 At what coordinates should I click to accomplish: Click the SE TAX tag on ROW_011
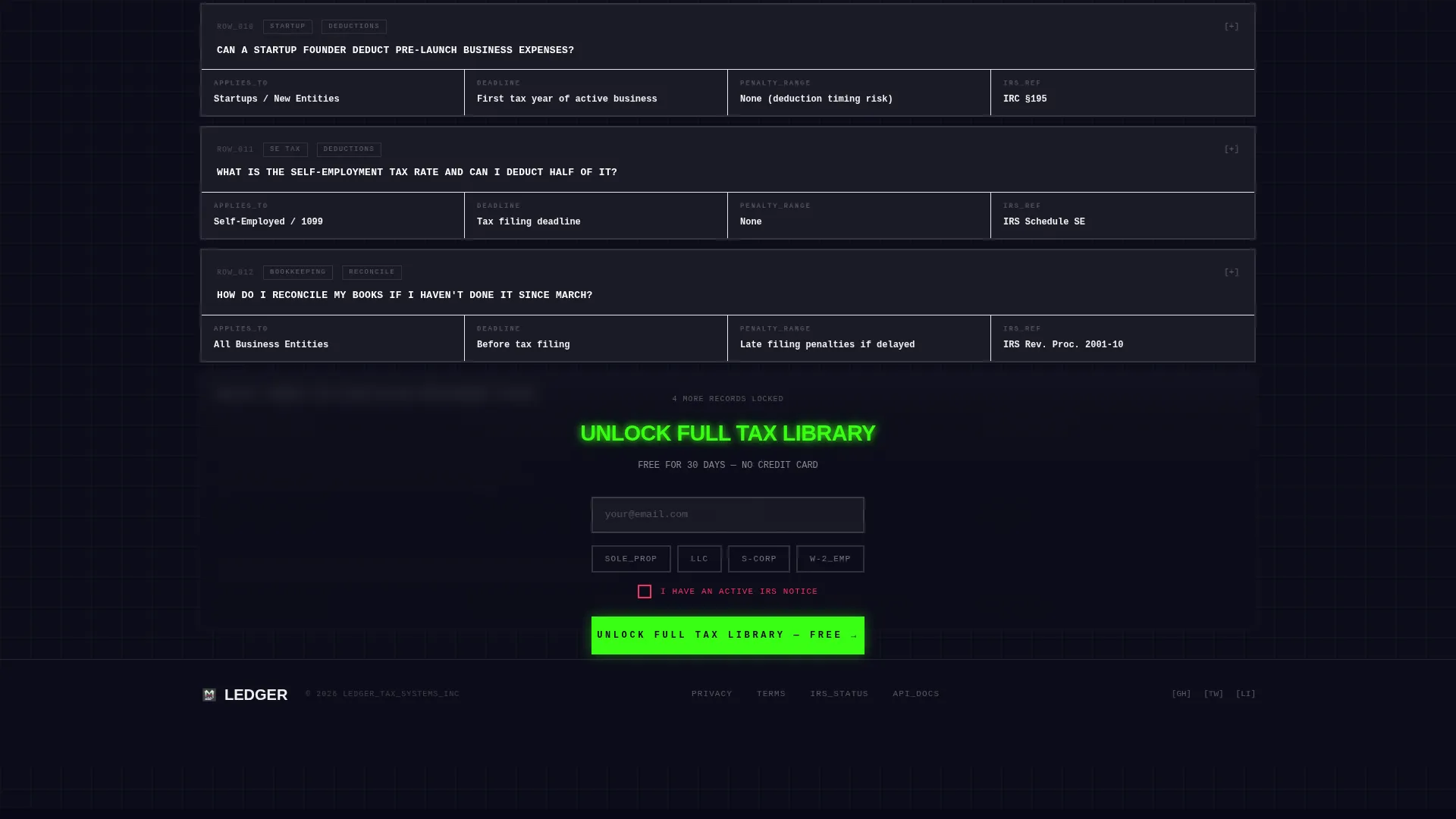285,149
